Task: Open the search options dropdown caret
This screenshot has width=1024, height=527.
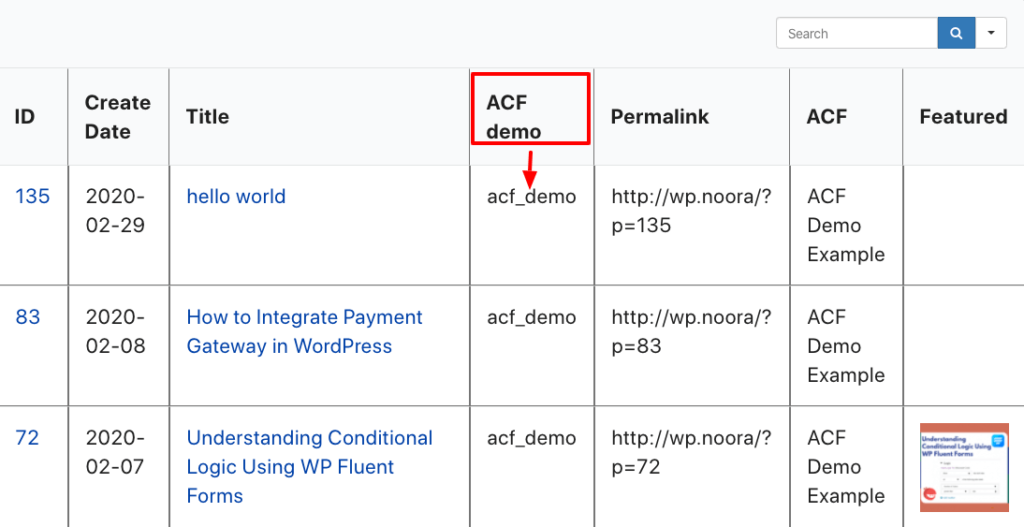Action: pyautogui.click(x=990, y=33)
